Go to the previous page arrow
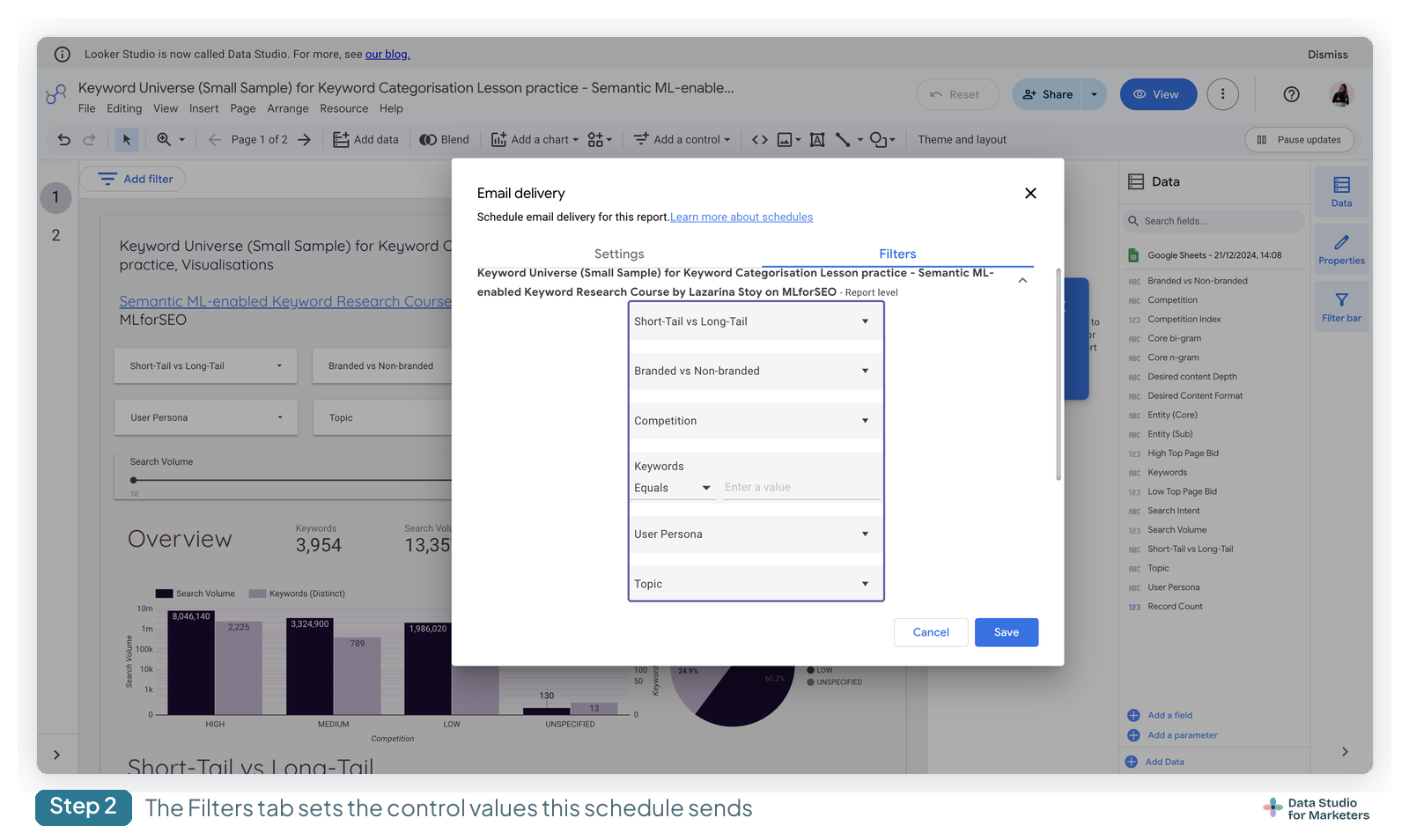 [215, 140]
